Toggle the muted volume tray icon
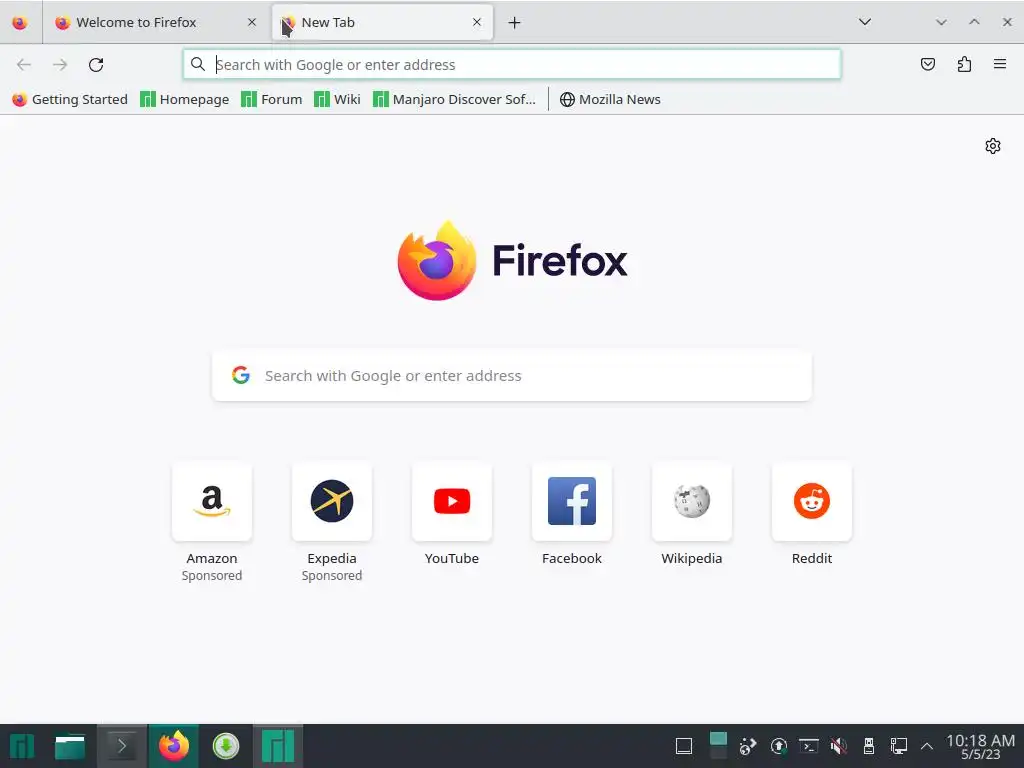The height and width of the screenshot is (768, 1024). click(x=839, y=746)
